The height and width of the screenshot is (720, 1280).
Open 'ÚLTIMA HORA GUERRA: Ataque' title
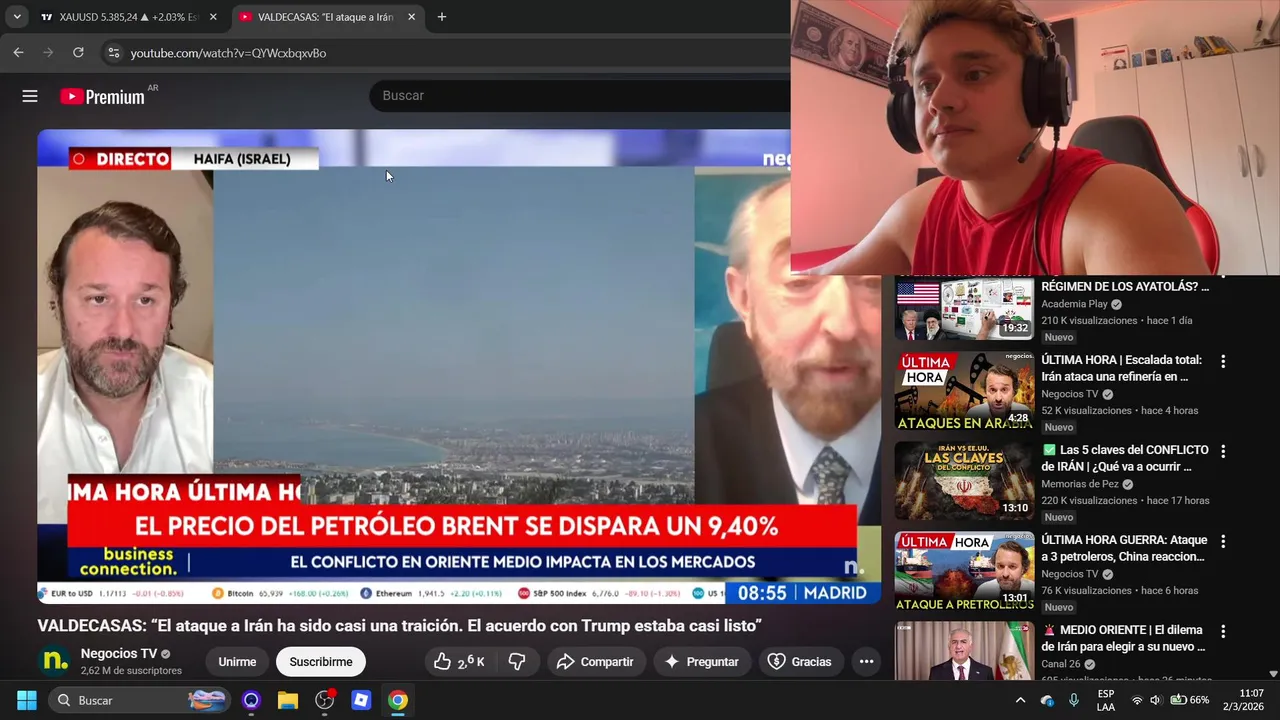[x=1124, y=548]
